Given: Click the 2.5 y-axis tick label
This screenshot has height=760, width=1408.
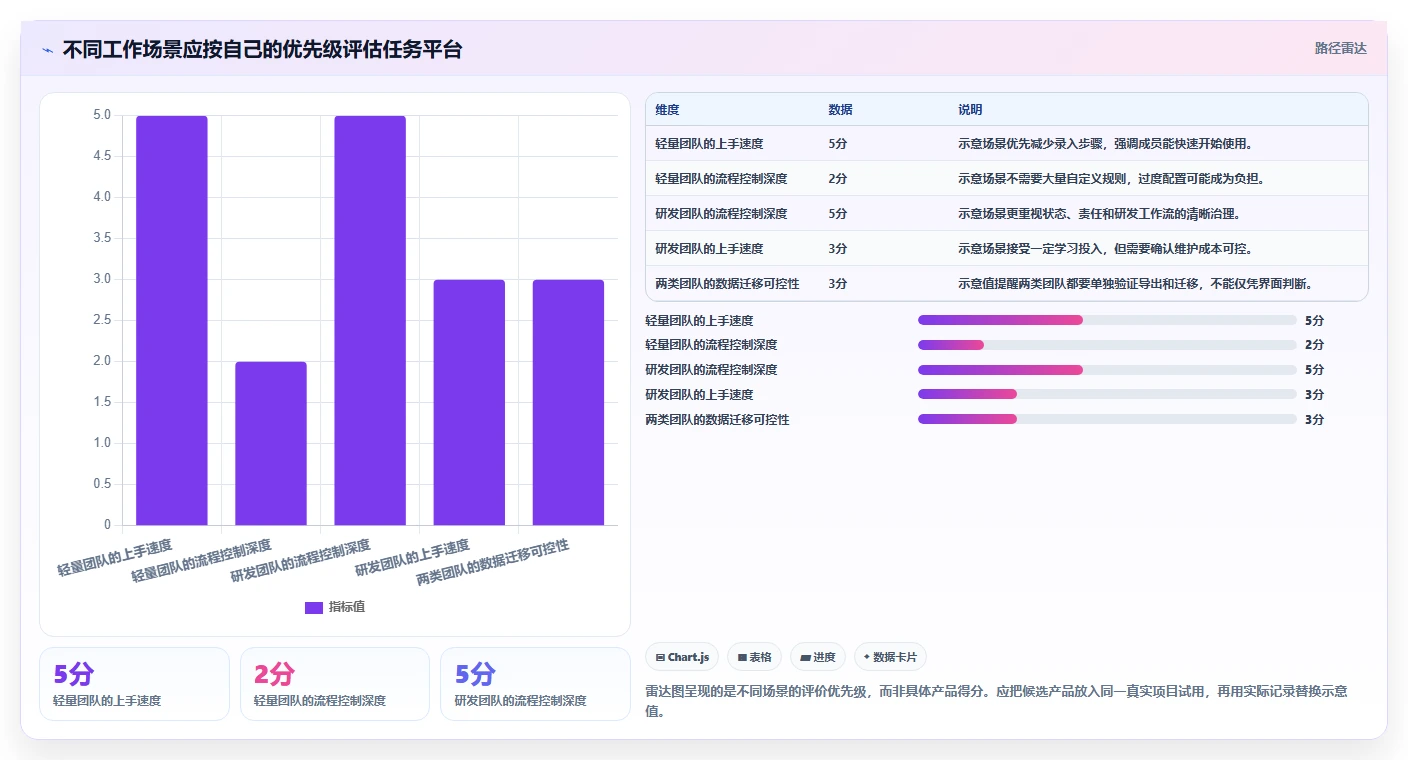Looking at the screenshot, I should click(102, 320).
